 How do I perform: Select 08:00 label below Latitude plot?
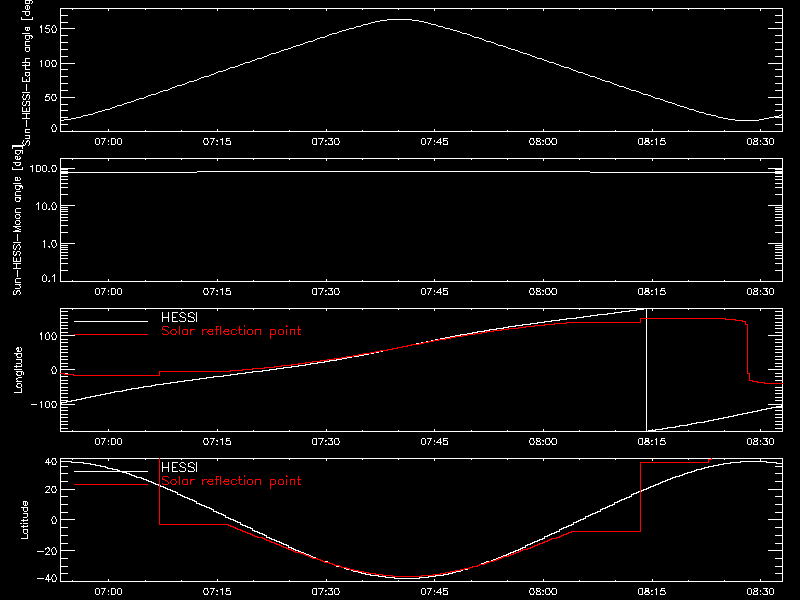543,591
